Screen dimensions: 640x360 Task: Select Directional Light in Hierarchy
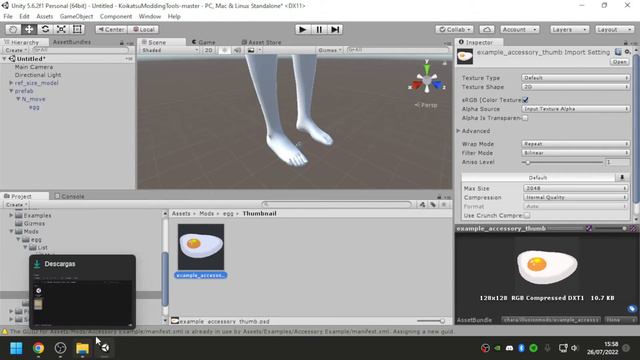[x=38, y=75]
